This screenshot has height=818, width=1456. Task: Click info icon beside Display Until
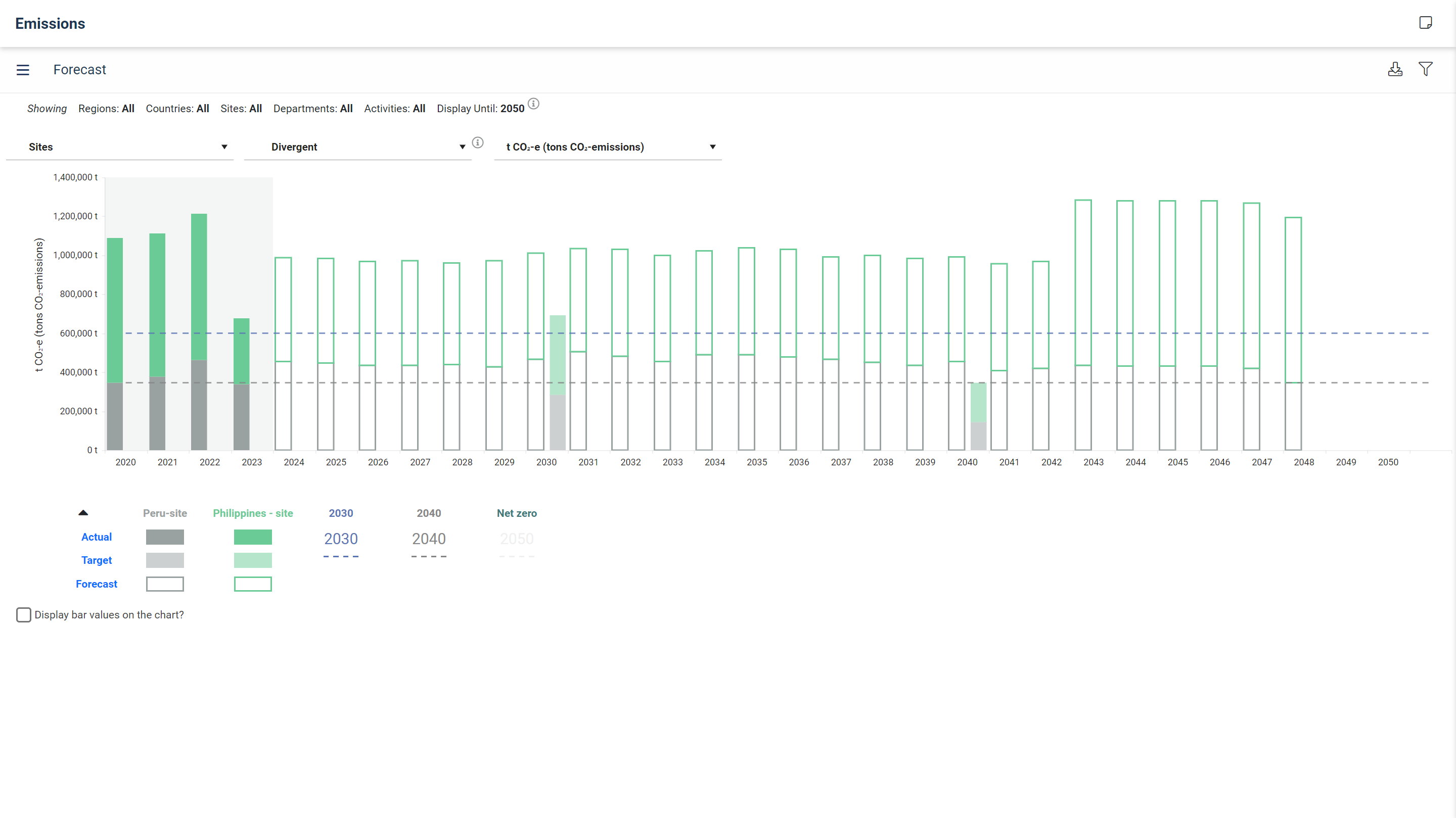pos(533,104)
